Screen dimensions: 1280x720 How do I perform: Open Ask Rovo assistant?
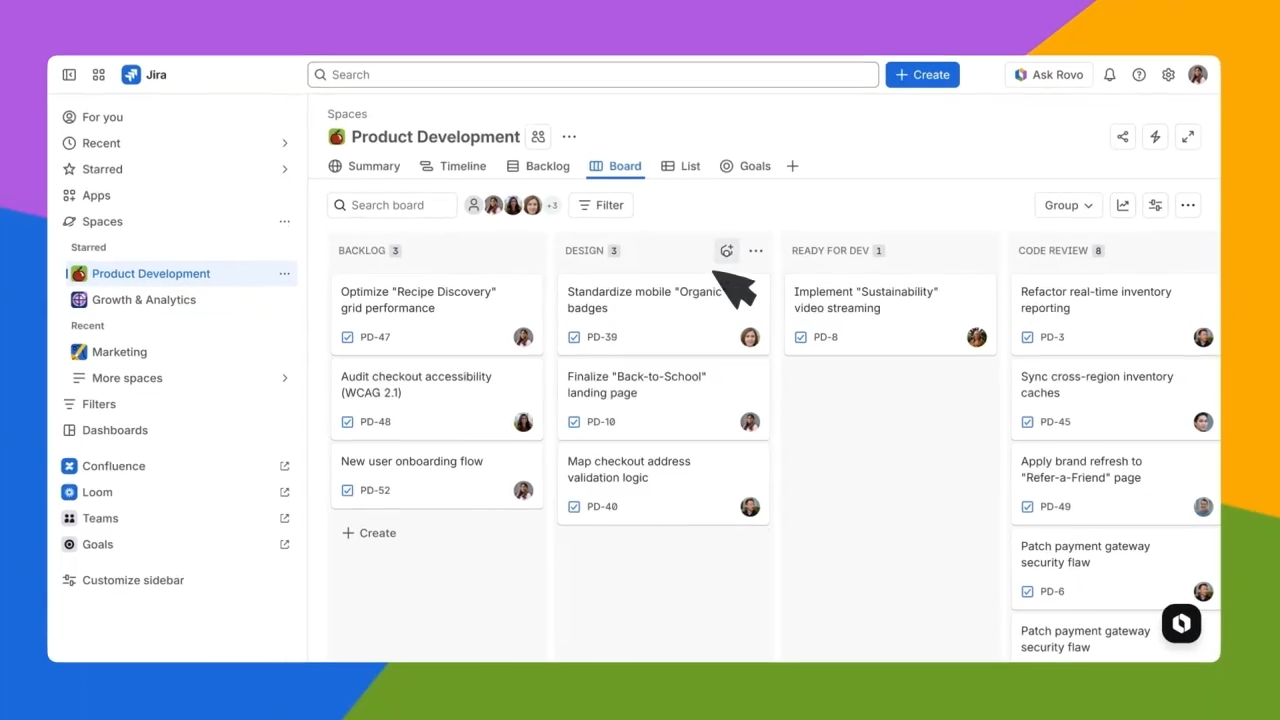1048,75
